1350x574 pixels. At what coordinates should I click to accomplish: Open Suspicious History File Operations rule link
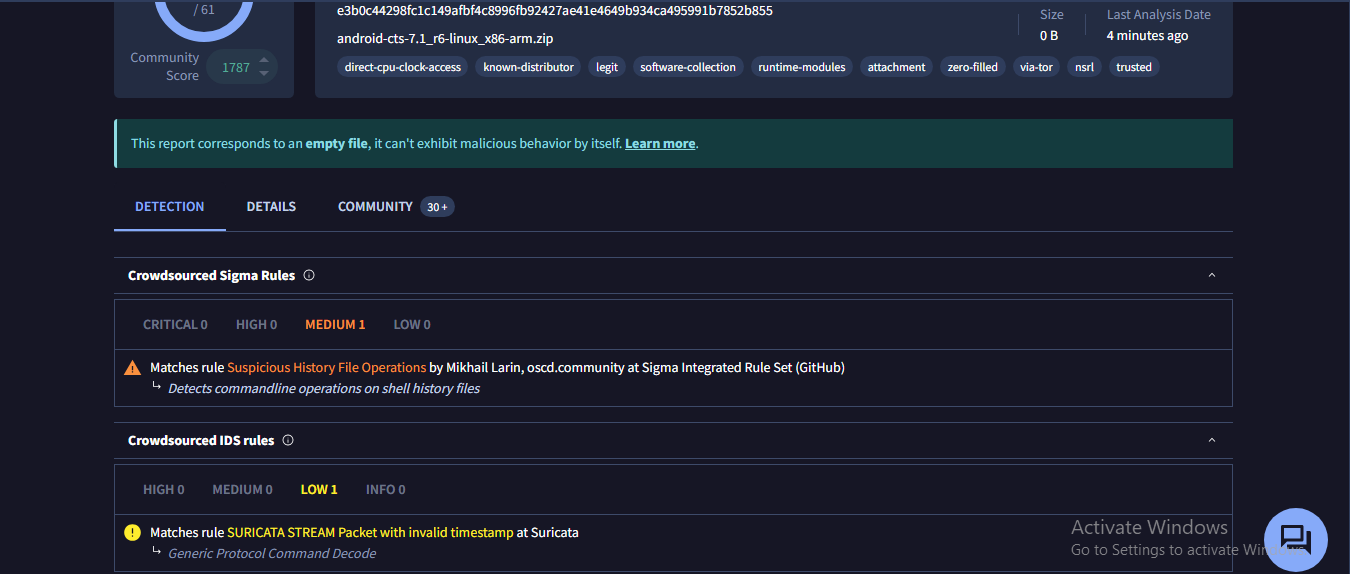coord(326,368)
